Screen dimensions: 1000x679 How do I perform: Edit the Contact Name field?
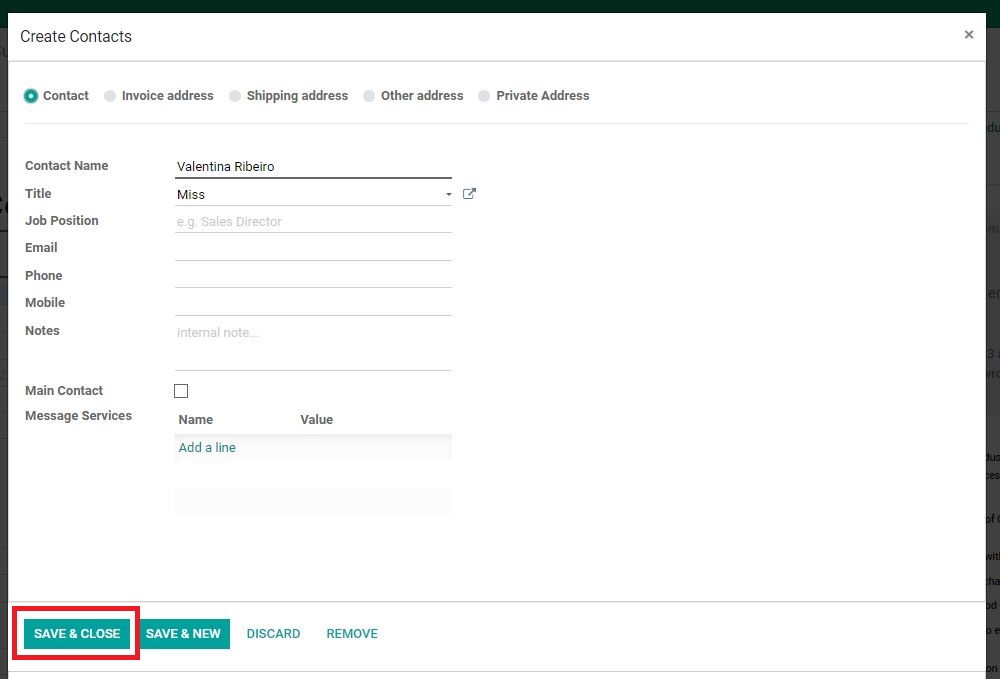313,166
